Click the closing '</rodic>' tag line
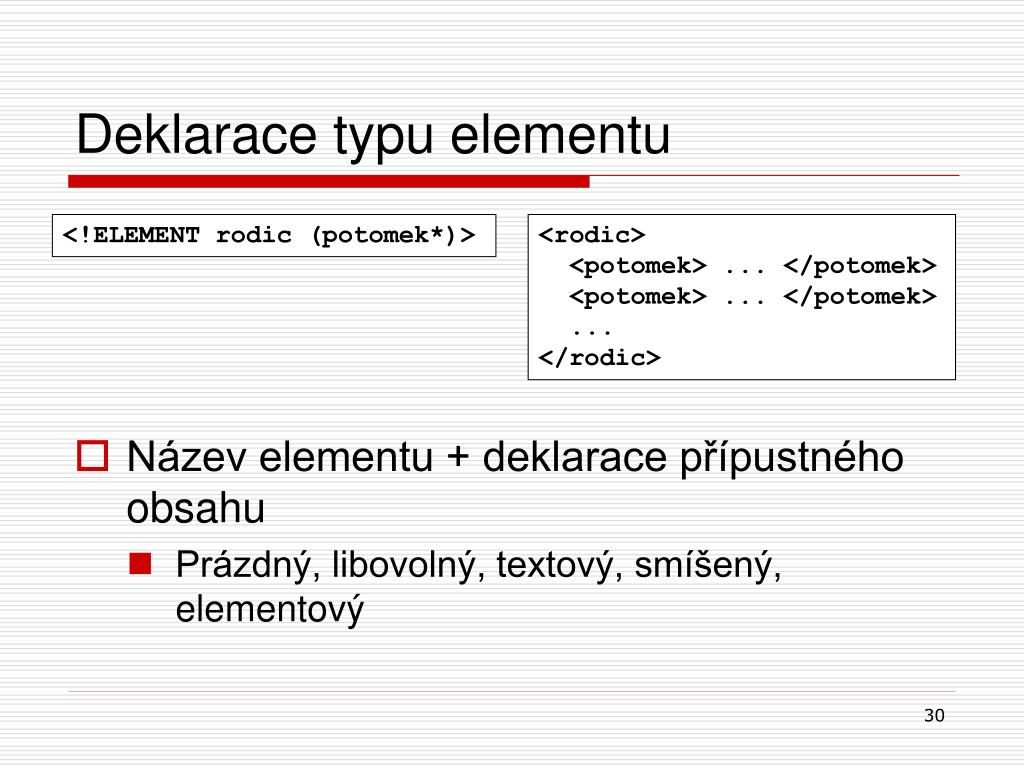The image size is (1024, 768). click(599, 357)
